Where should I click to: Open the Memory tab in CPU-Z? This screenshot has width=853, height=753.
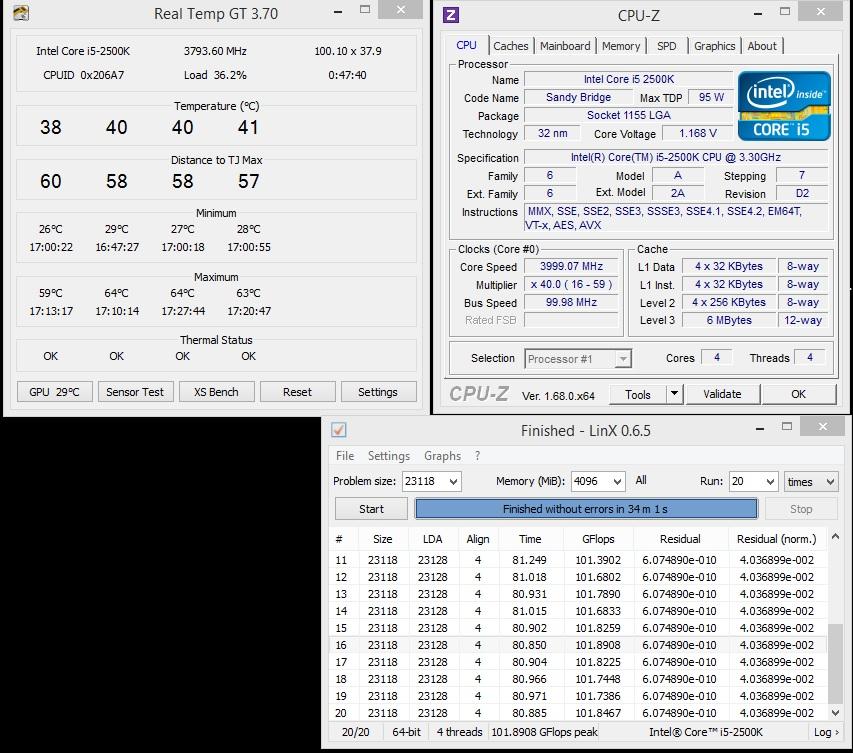click(621, 46)
